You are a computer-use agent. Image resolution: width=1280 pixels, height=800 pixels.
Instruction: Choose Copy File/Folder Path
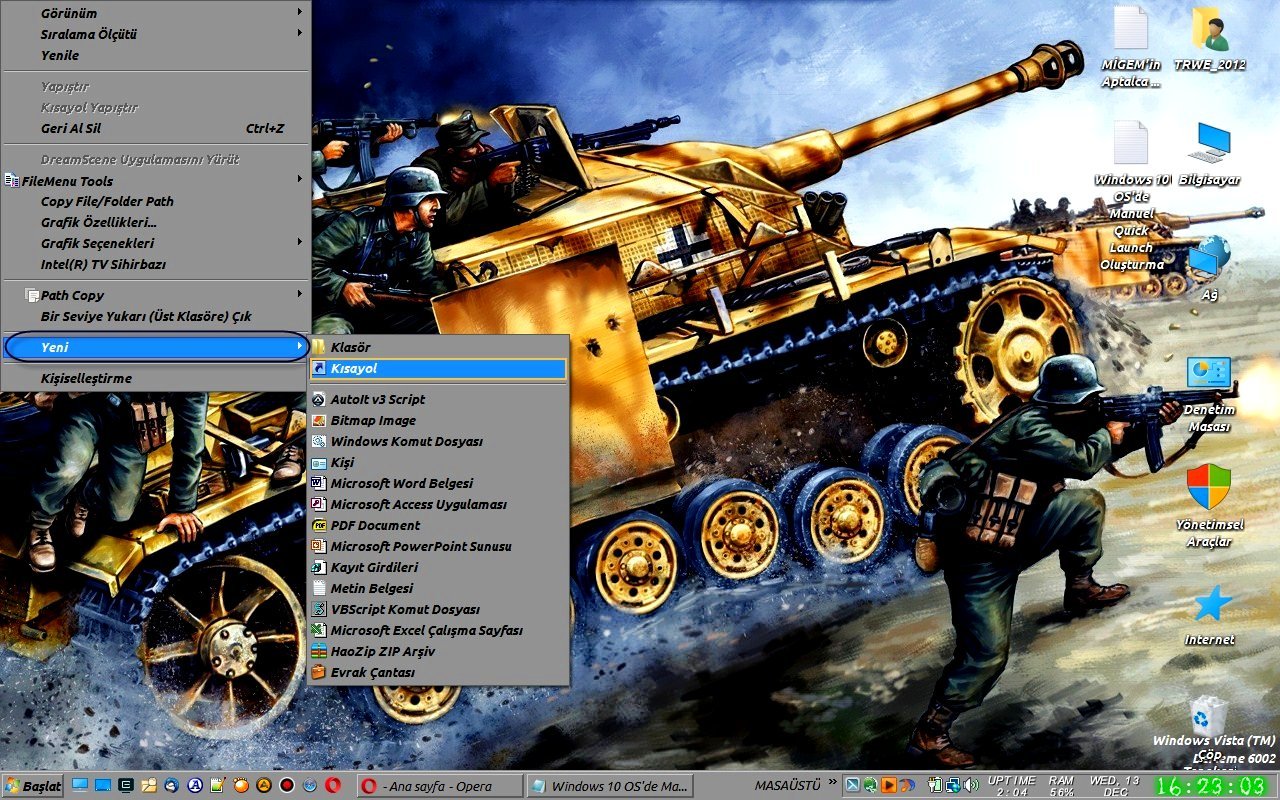point(156,201)
